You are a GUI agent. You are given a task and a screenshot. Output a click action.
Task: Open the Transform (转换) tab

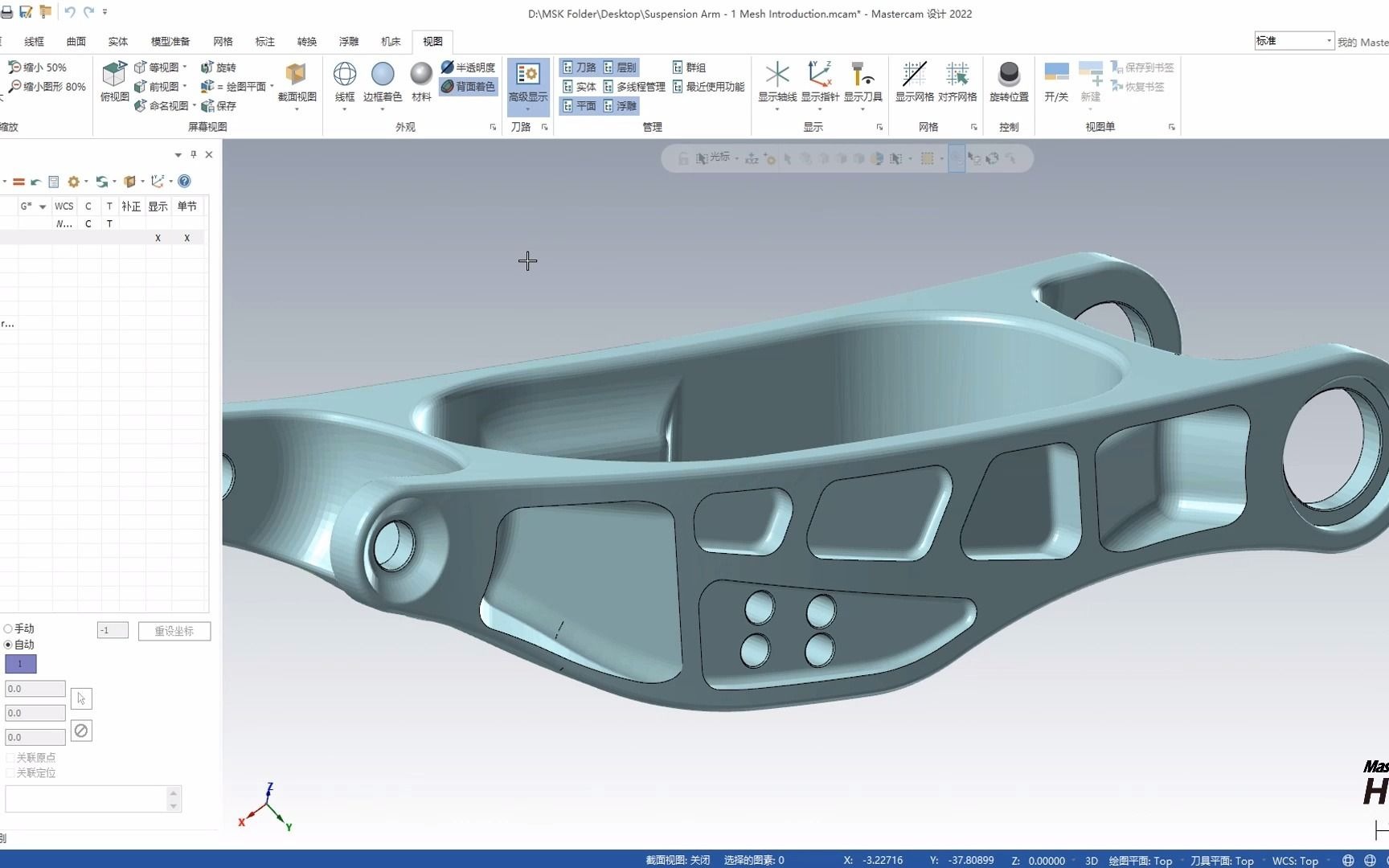[307, 41]
